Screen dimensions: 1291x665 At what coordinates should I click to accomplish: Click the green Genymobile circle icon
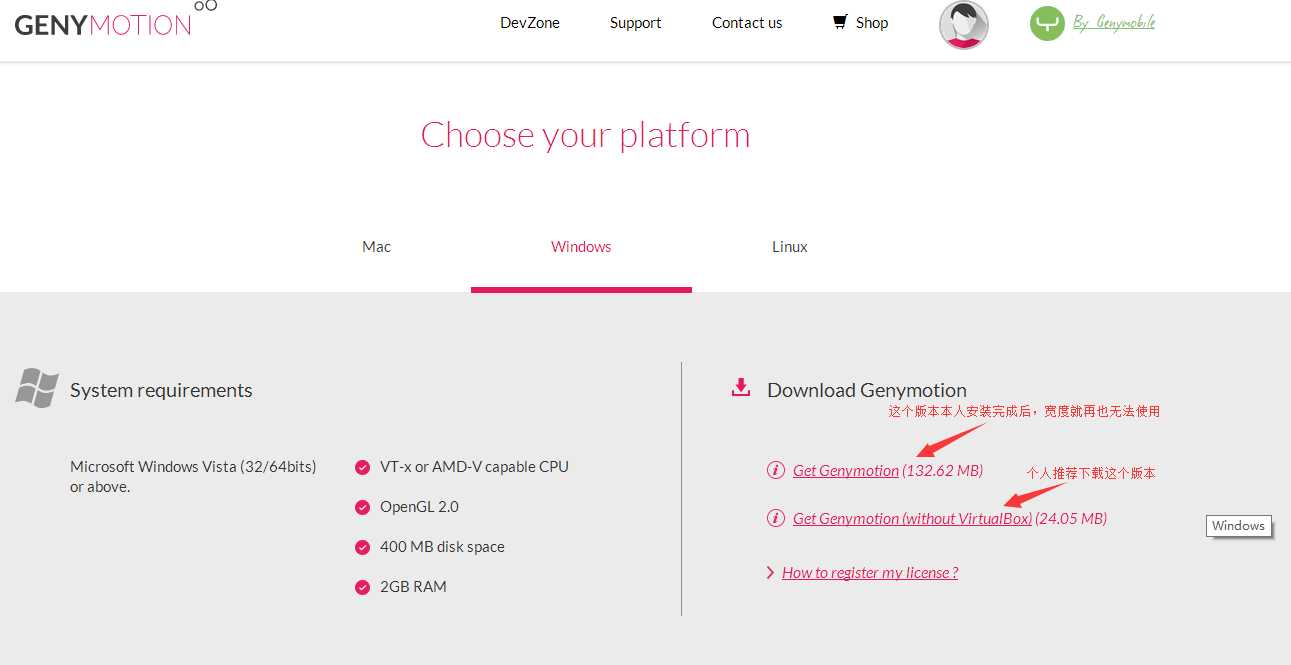click(x=1047, y=23)
